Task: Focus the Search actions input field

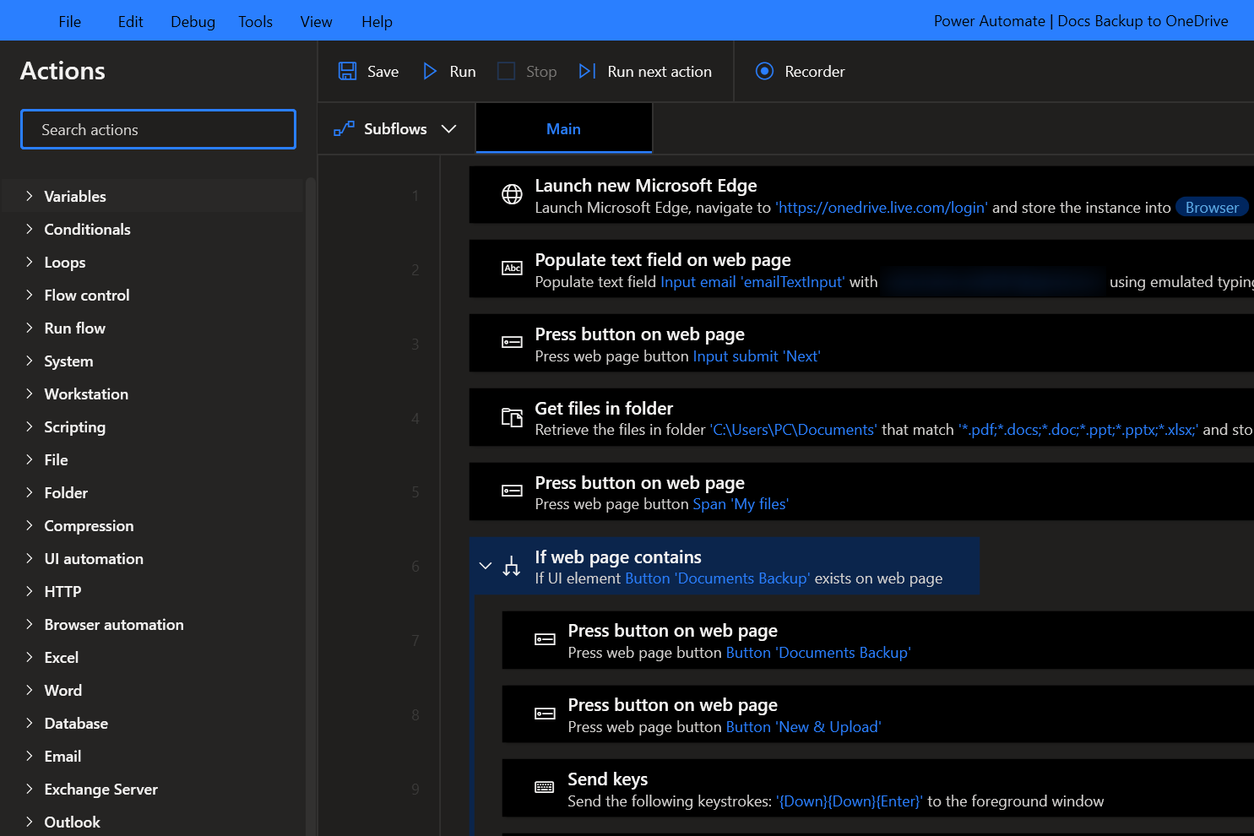Action: coord(158,129)
